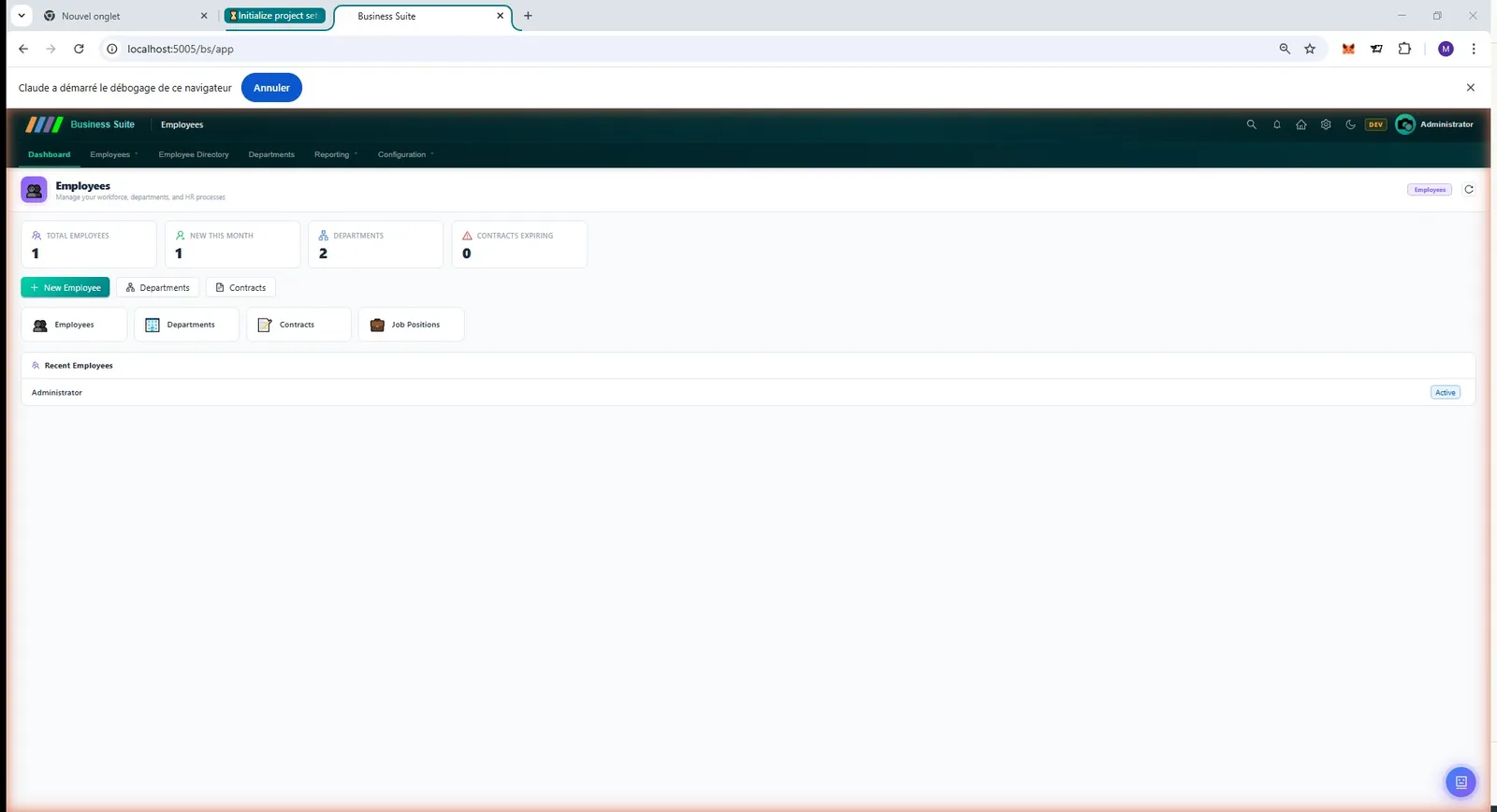Click the Employees breadcrumb in header
Screen dimensions: 1497x812
[182, 124]
